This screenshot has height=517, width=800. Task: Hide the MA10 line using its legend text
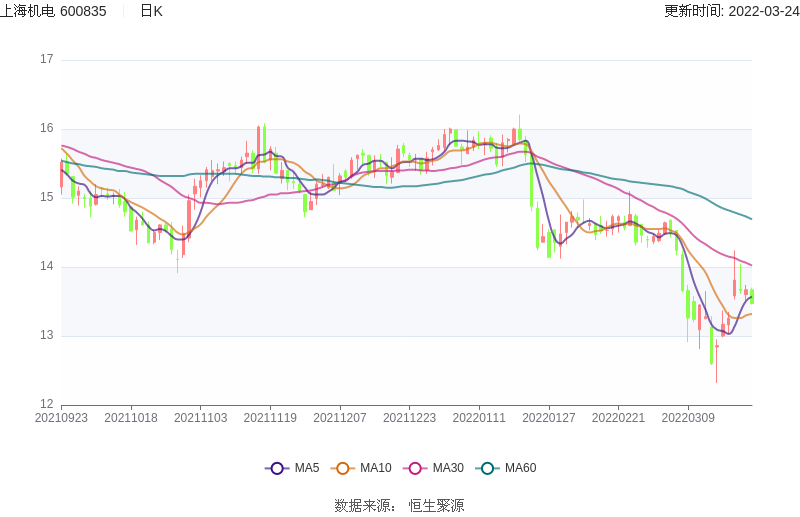coord(376,468)
